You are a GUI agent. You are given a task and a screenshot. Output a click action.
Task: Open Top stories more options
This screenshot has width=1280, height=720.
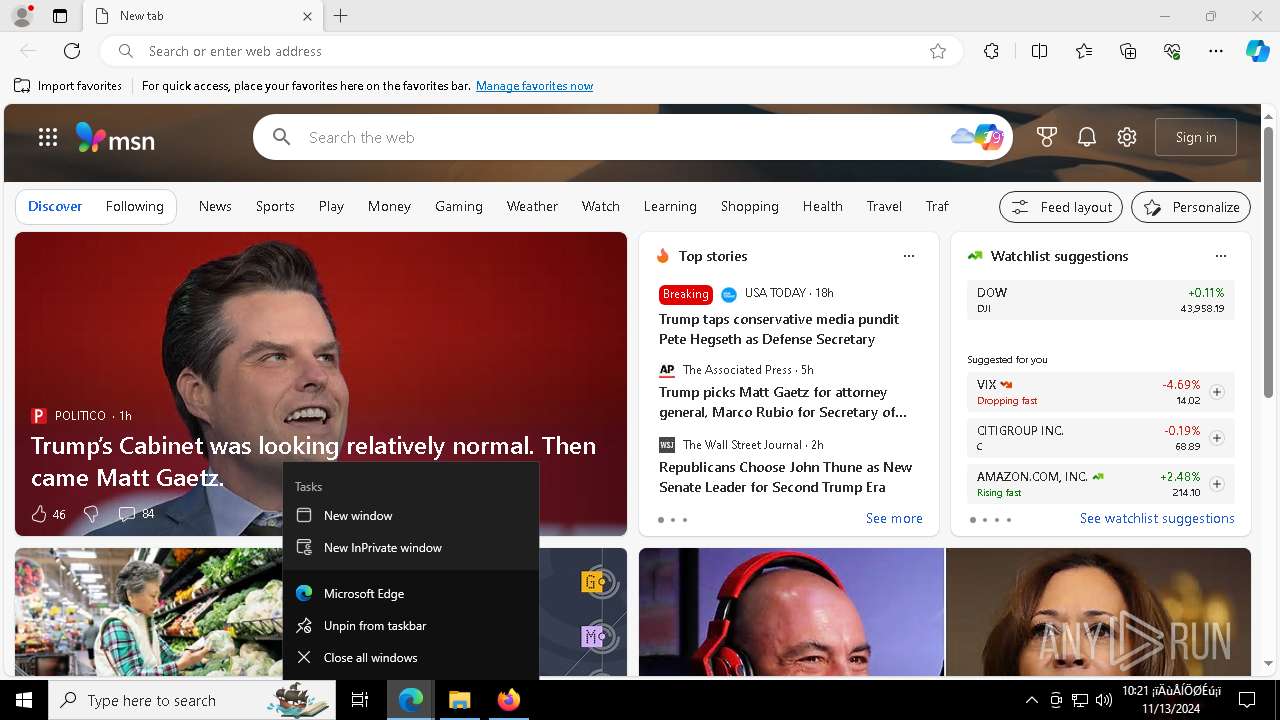(909, 256)
